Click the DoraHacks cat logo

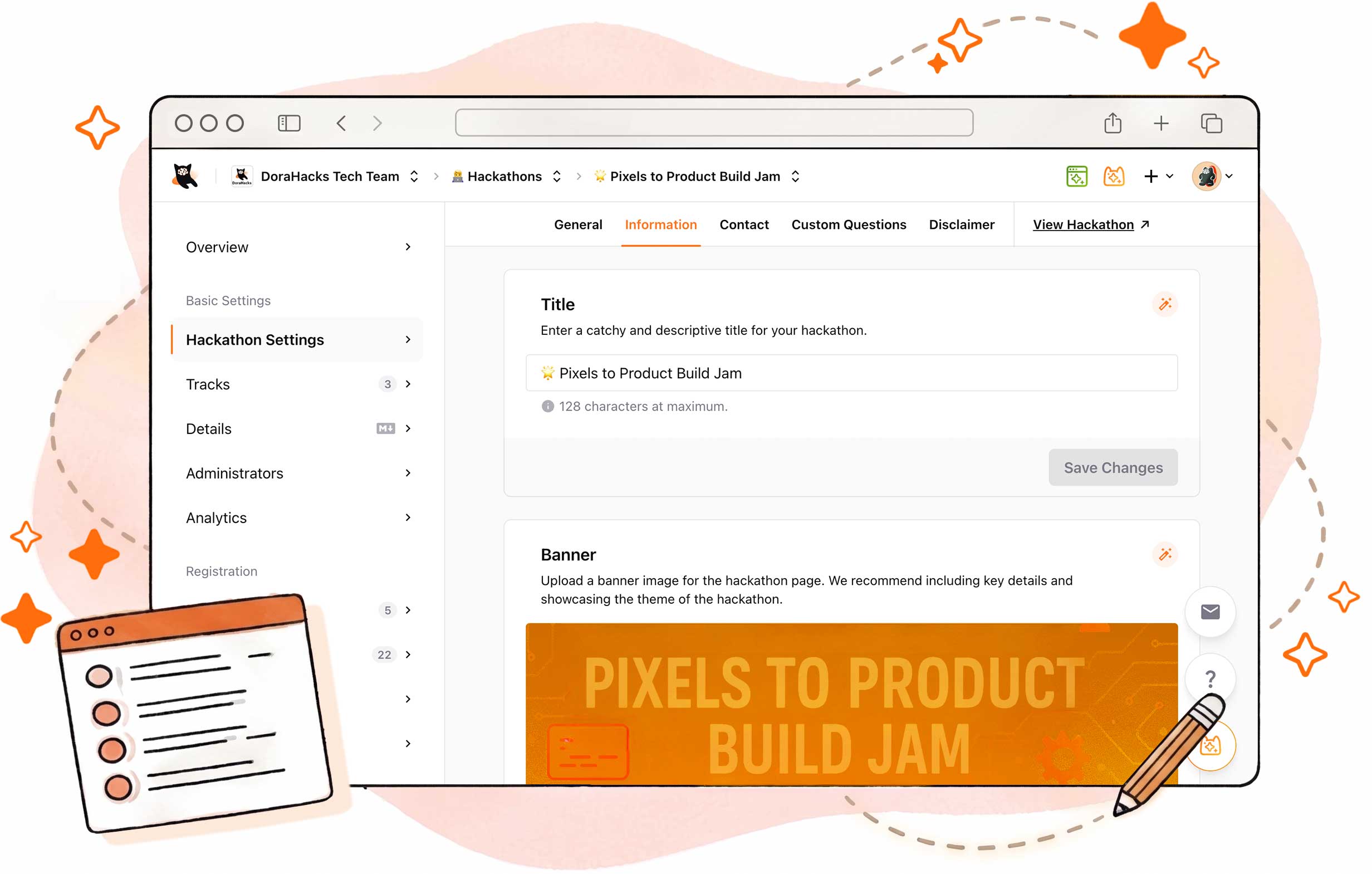pos(185,177)
